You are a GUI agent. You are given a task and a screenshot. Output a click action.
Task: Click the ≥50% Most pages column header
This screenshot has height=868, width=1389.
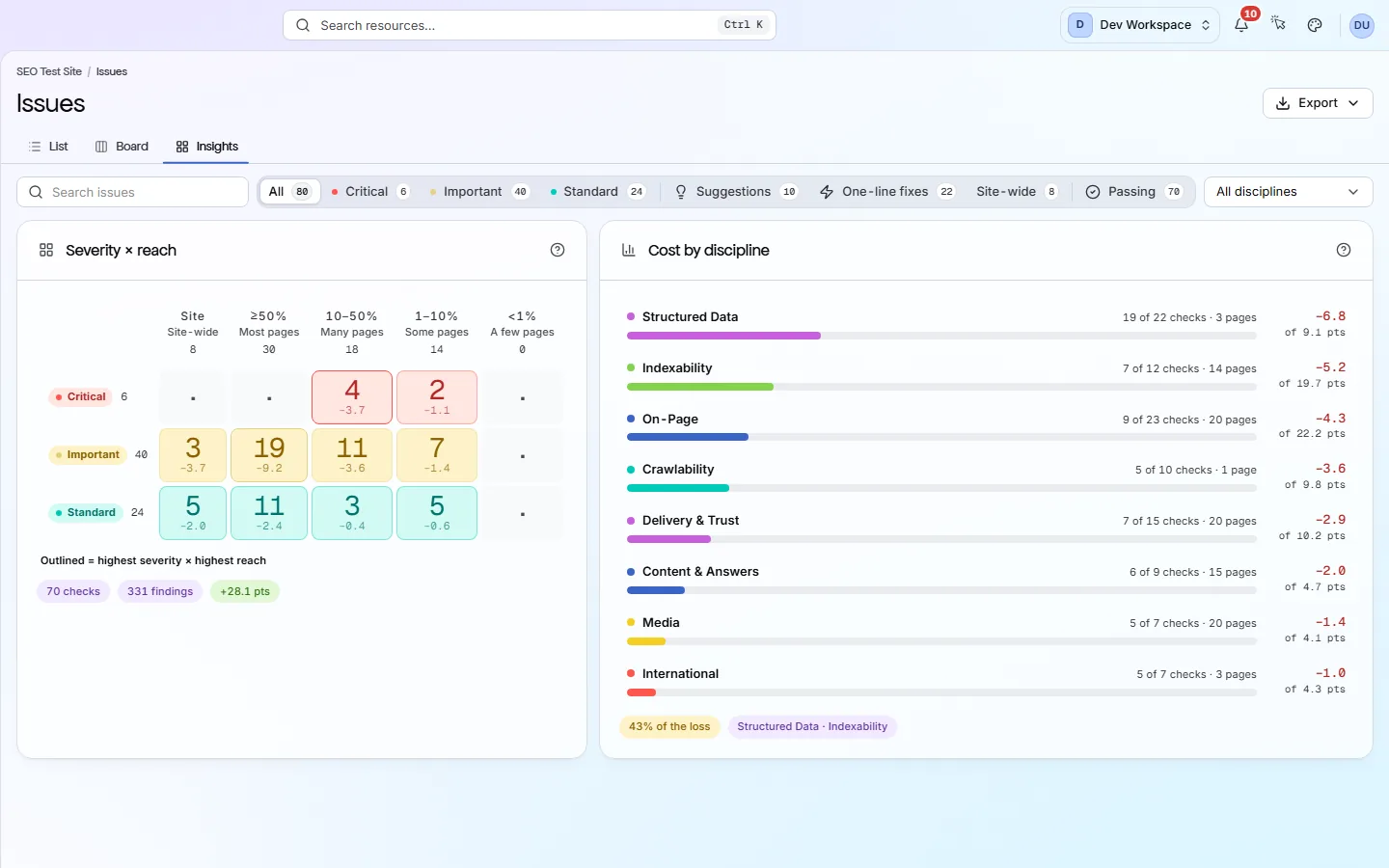point(269,333)
